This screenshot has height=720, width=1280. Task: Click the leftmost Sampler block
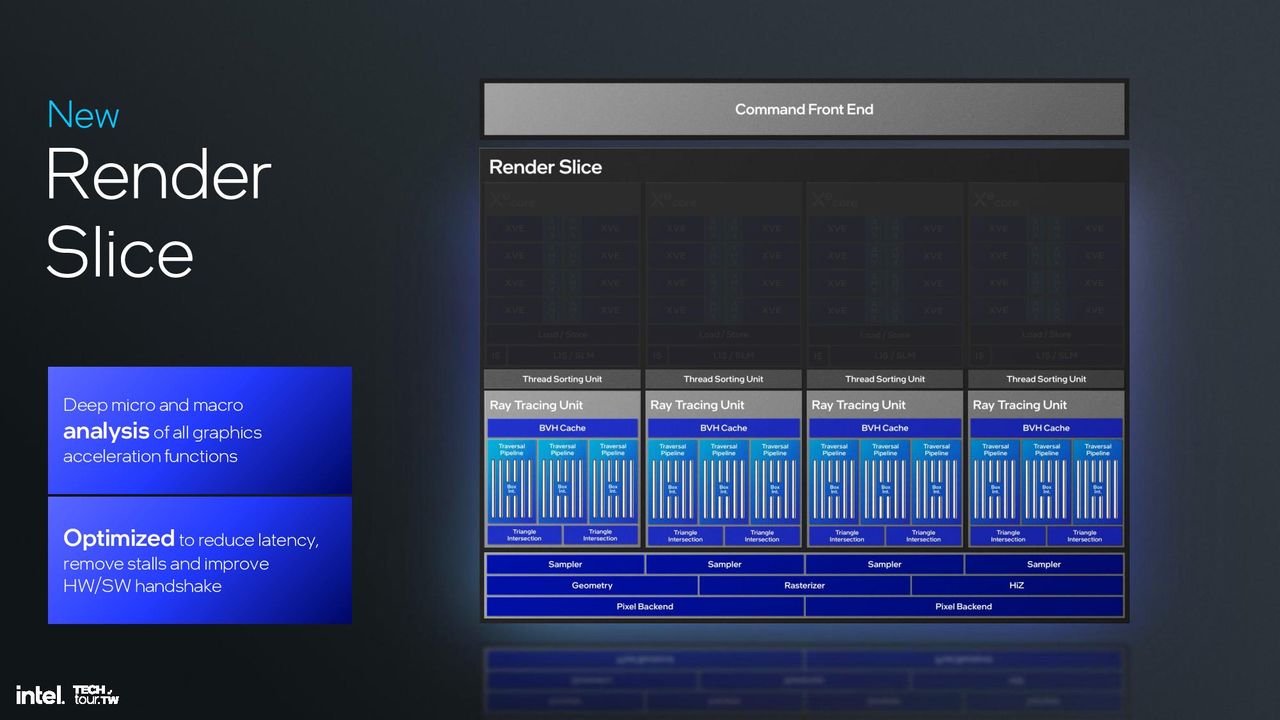tap(565, 564)
